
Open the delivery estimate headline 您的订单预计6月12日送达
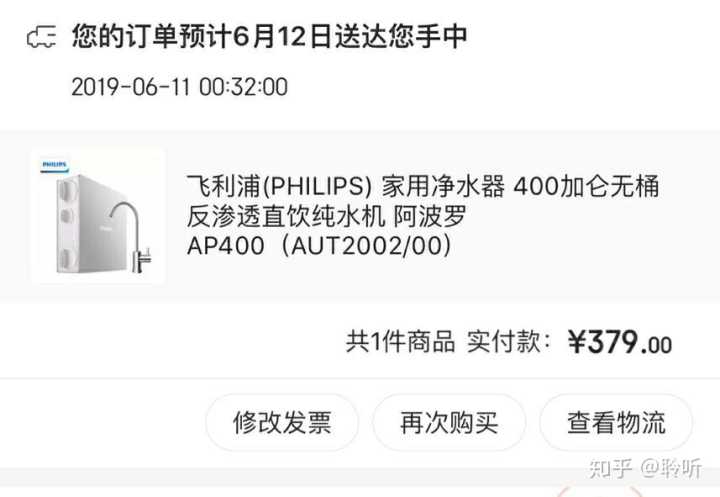(270, 36)
